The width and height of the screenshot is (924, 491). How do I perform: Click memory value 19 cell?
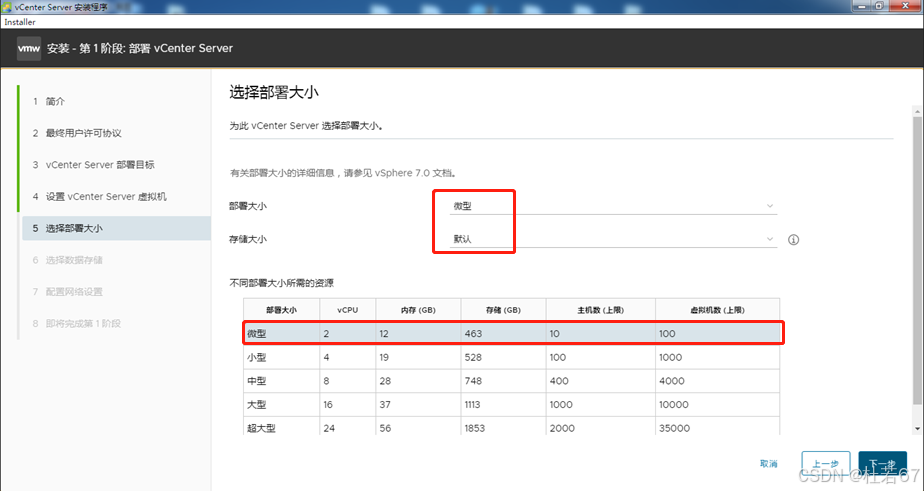click(418, 357)
